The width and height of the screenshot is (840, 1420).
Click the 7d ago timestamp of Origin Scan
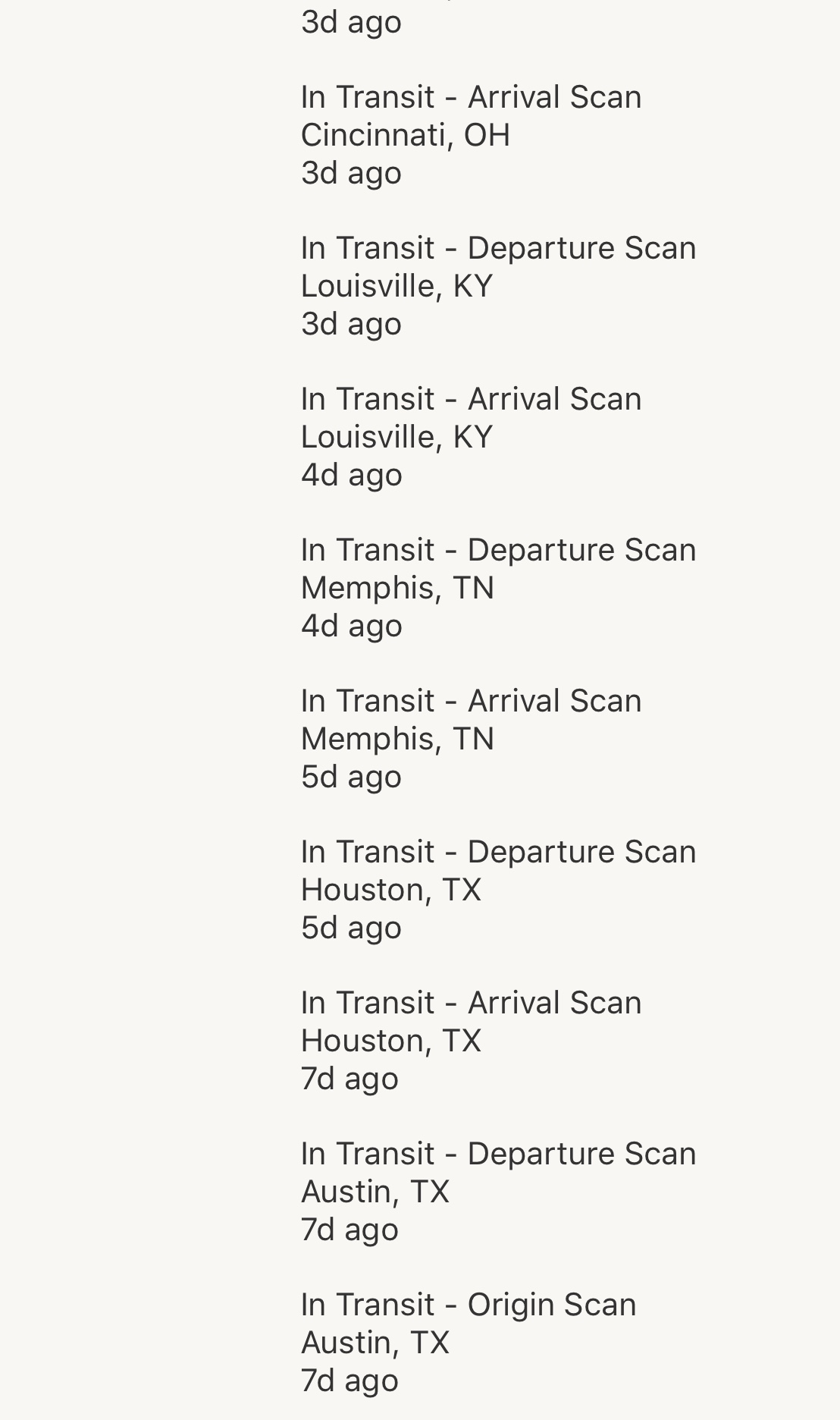pyautogui.click(x=349, y=1381)
